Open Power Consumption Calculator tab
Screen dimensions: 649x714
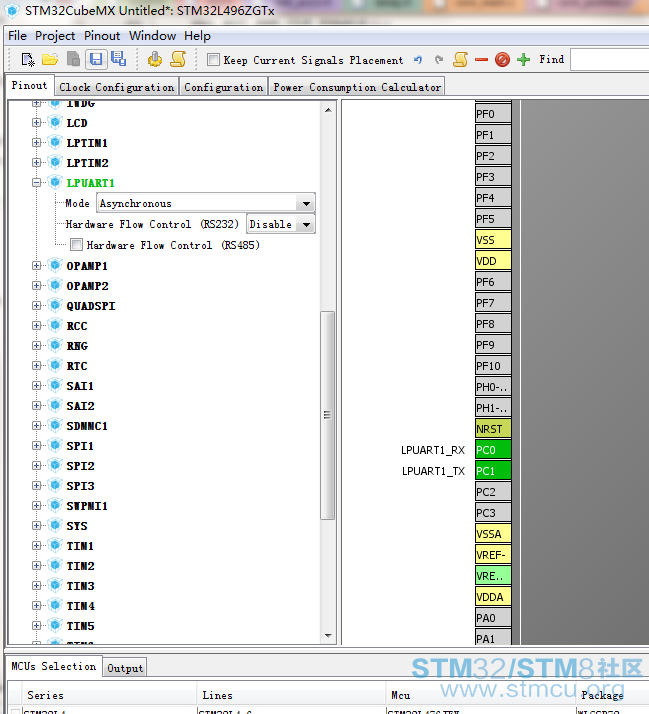pos(357,87)
